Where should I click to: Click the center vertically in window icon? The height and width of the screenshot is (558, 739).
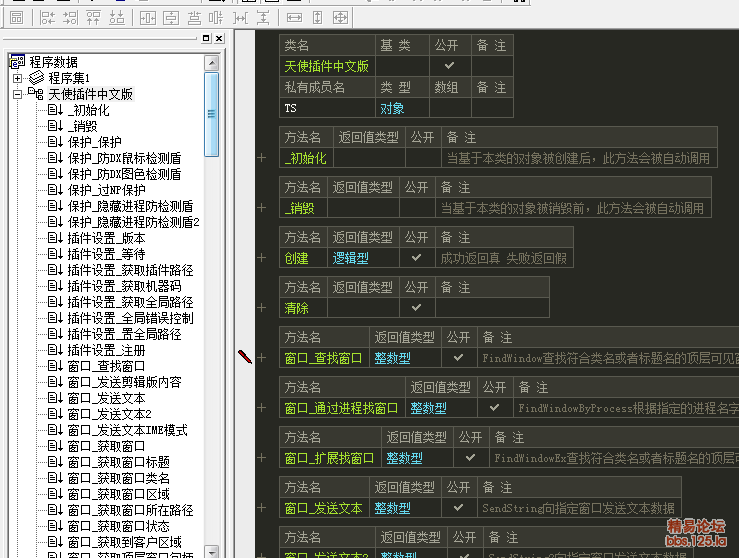coord(171,18)
